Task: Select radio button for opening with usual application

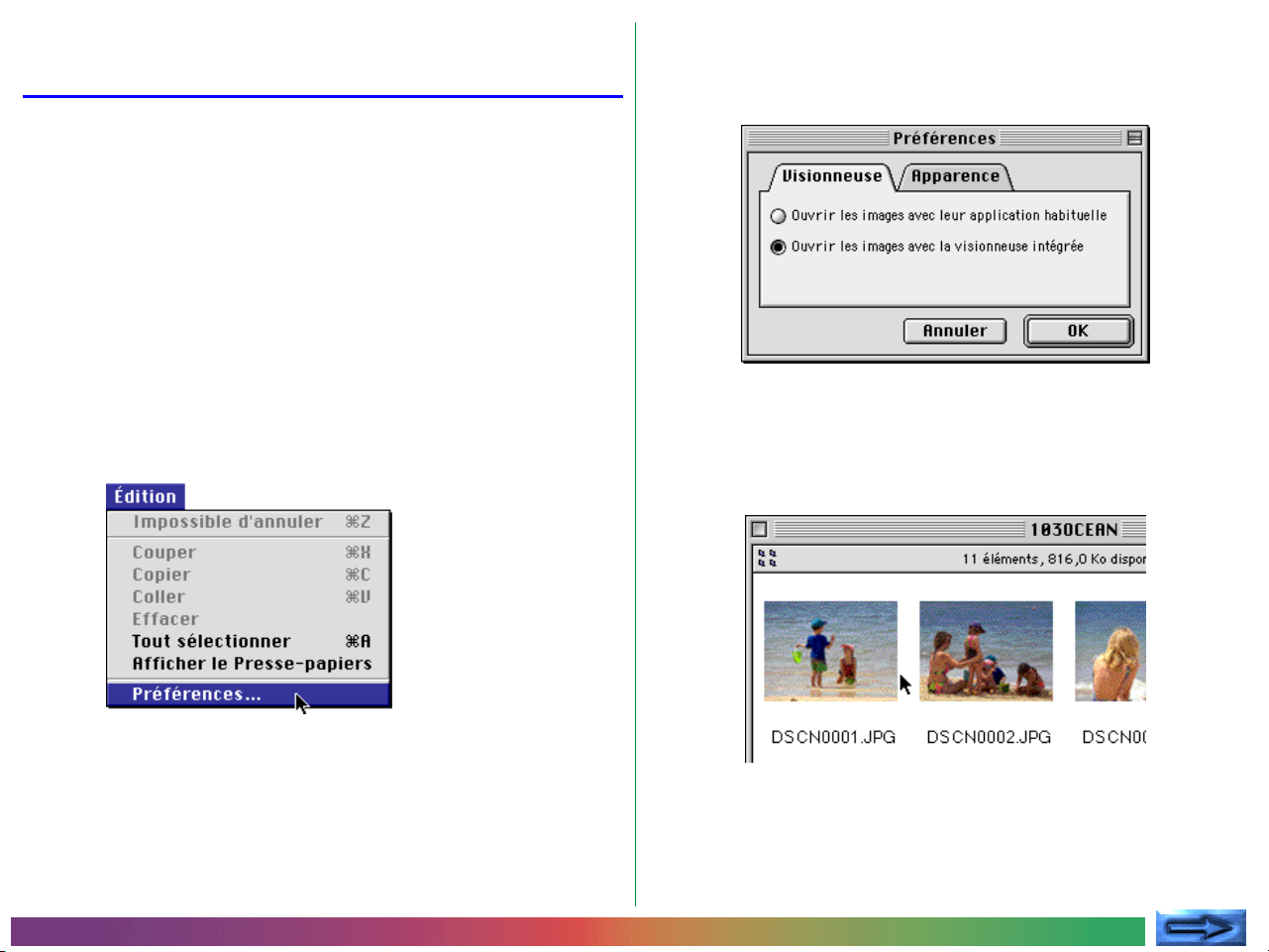Action: pos(779,216)
